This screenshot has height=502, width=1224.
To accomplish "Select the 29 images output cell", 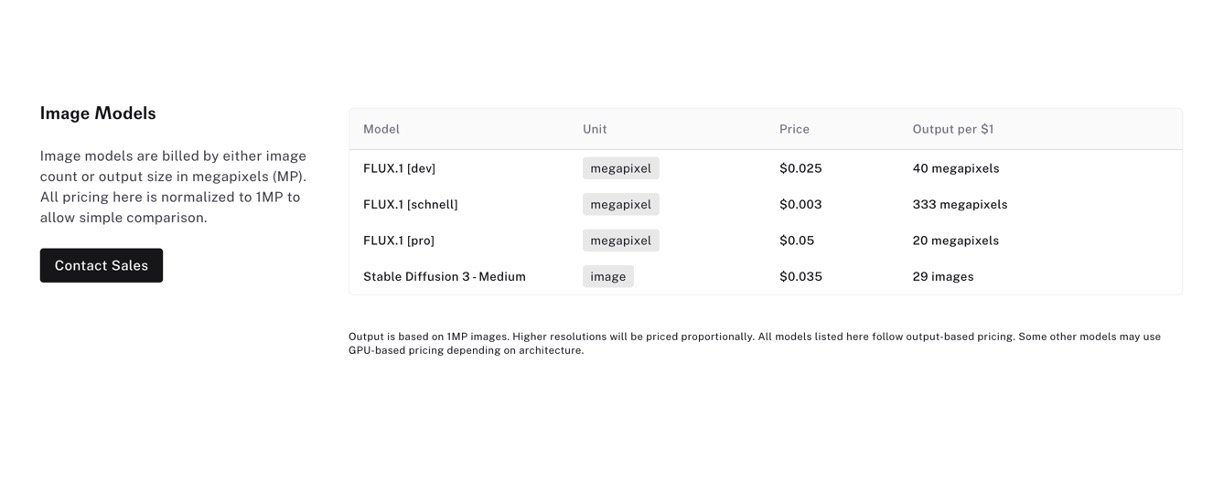I will tap(942, 276).
